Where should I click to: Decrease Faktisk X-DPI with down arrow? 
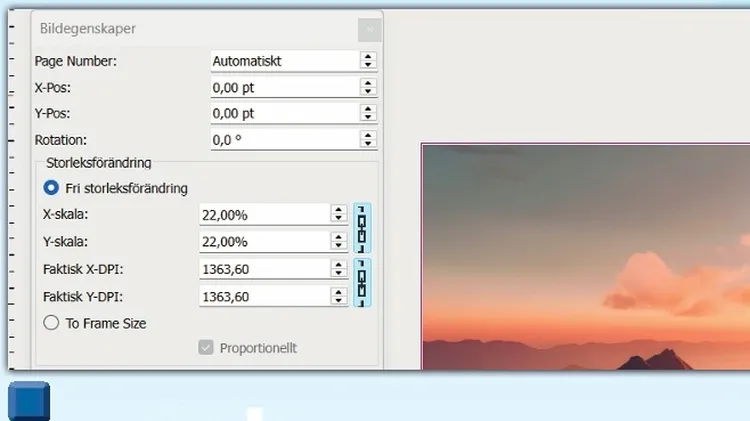click(339, 273)
